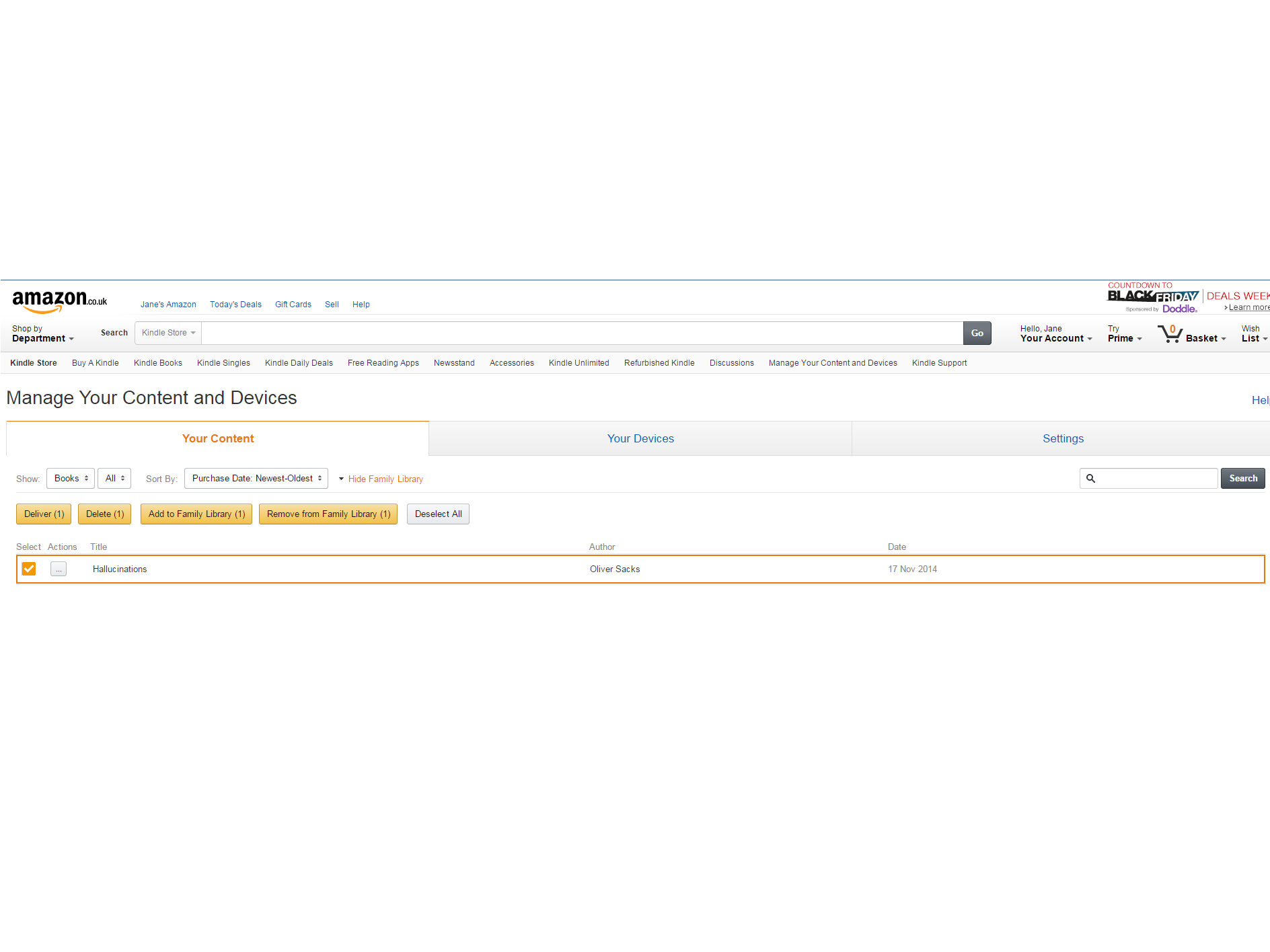1270x952 pixels.
Task: Uncheck the Hallucinations book checkbox
Action: (29, 569)
